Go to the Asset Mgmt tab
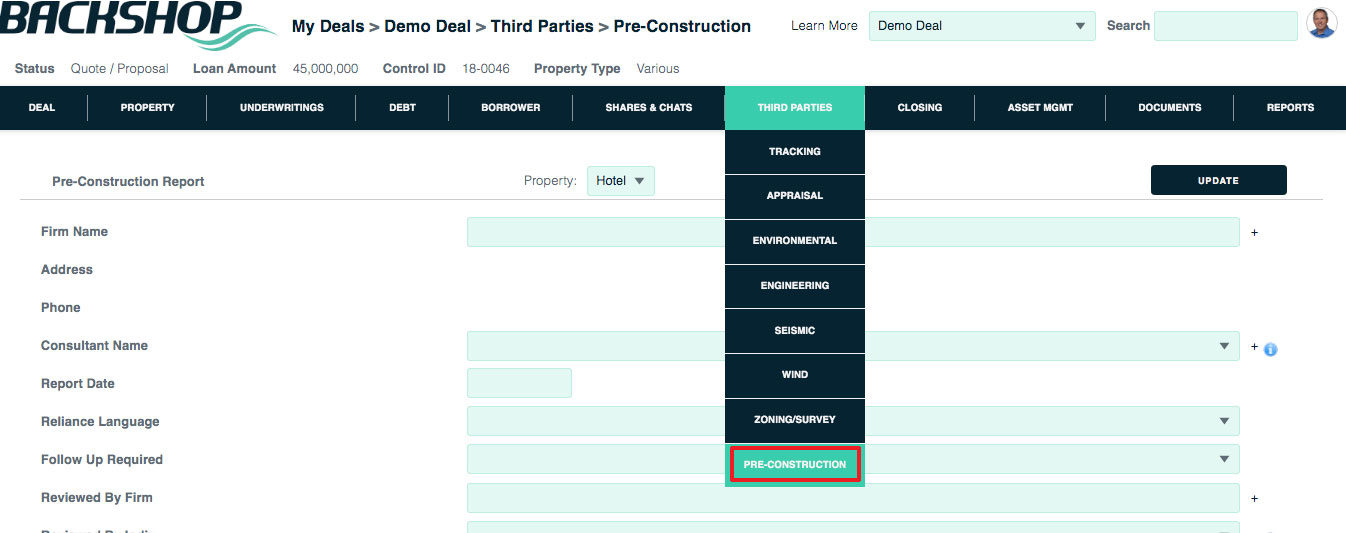1346x533 pixels. tap(1041, 108)
